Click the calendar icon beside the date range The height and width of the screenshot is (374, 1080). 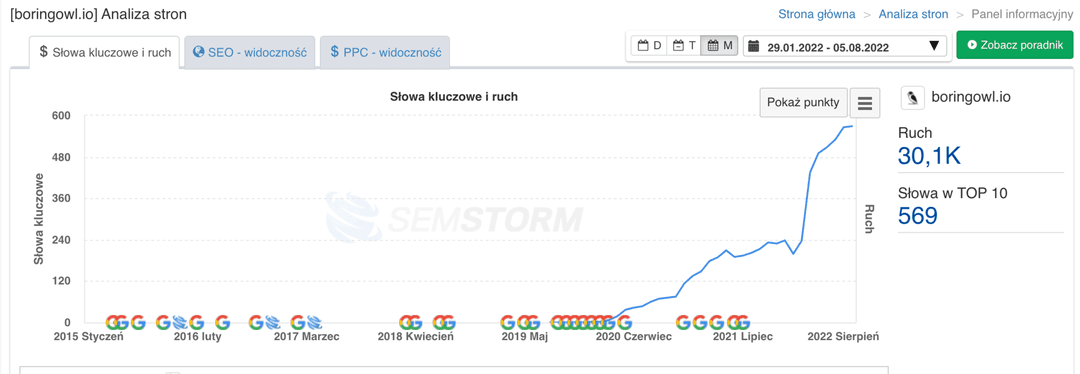click(754, 47)
